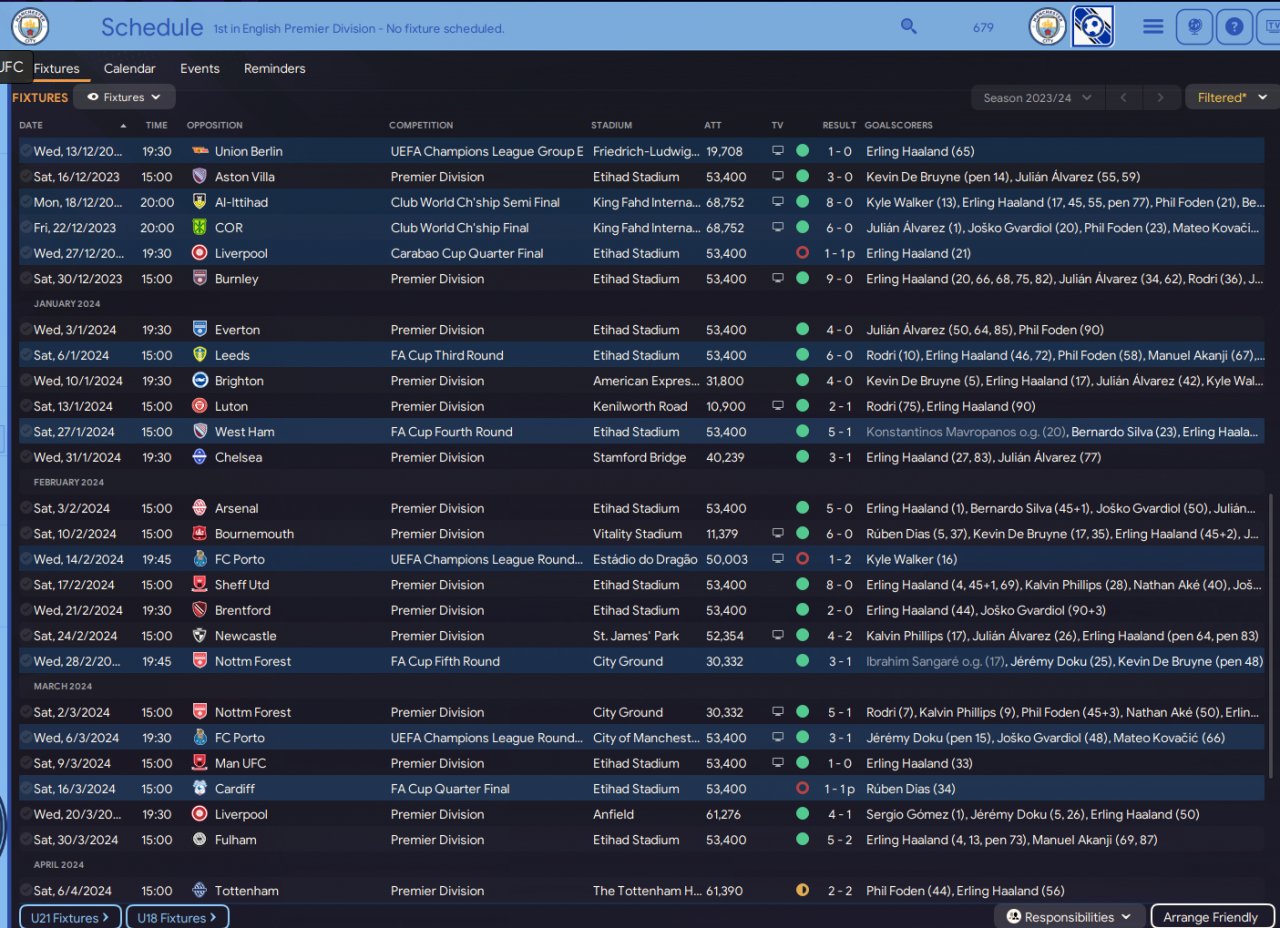Toggle the check circle on the Burnley row
1280x928 pixels.
point(25,279)
